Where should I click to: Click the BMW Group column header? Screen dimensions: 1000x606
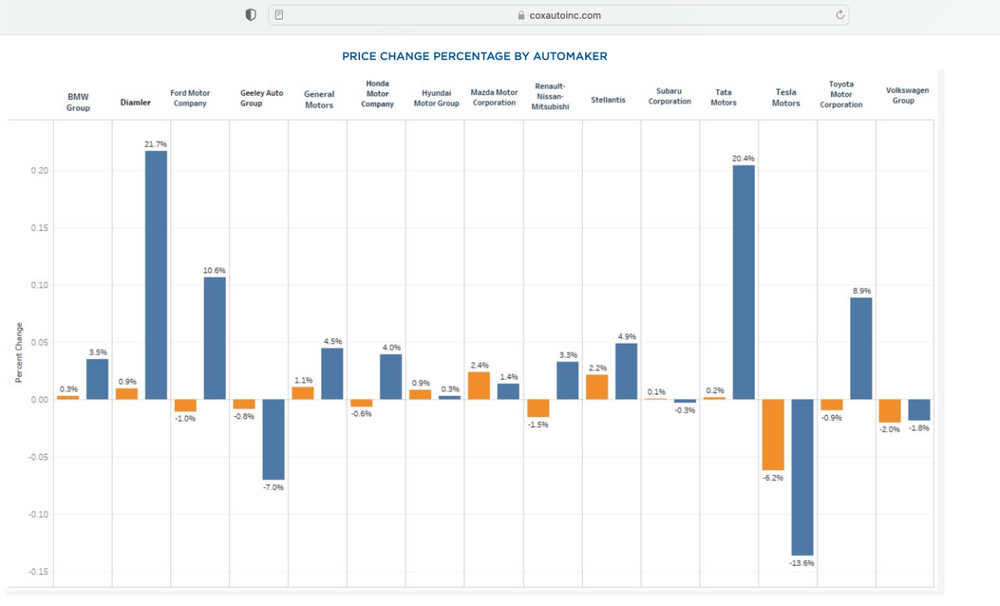pos(78,102)
